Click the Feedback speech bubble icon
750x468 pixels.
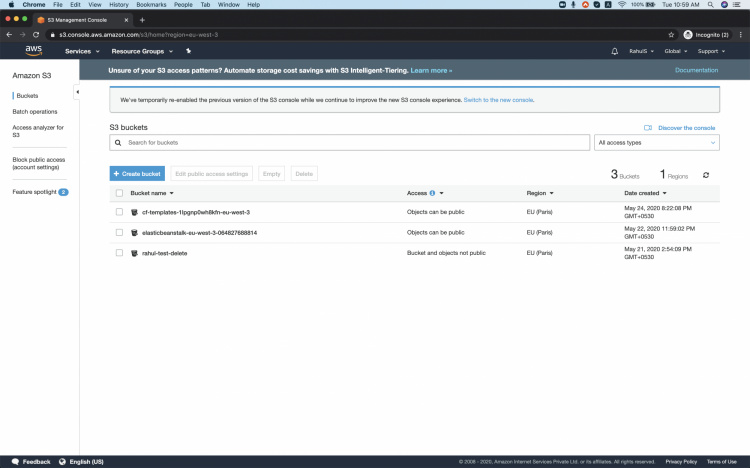[x=16, y=462]
